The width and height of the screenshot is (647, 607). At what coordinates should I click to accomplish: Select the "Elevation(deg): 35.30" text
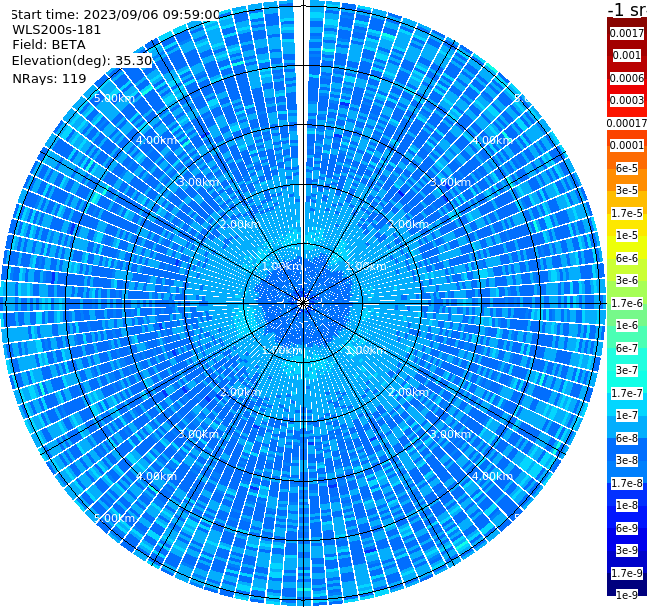pyautogui.click(x=82, y=61)
